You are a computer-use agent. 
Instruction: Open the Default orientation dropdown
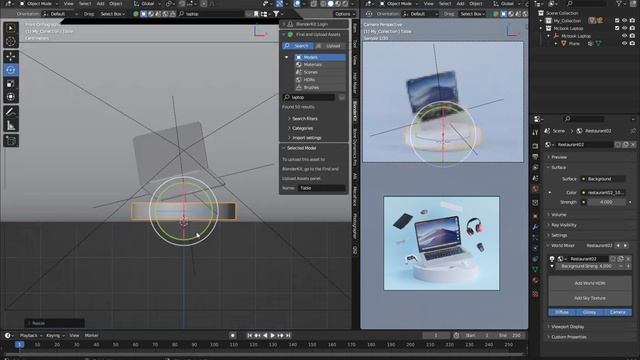coord(60,14)
